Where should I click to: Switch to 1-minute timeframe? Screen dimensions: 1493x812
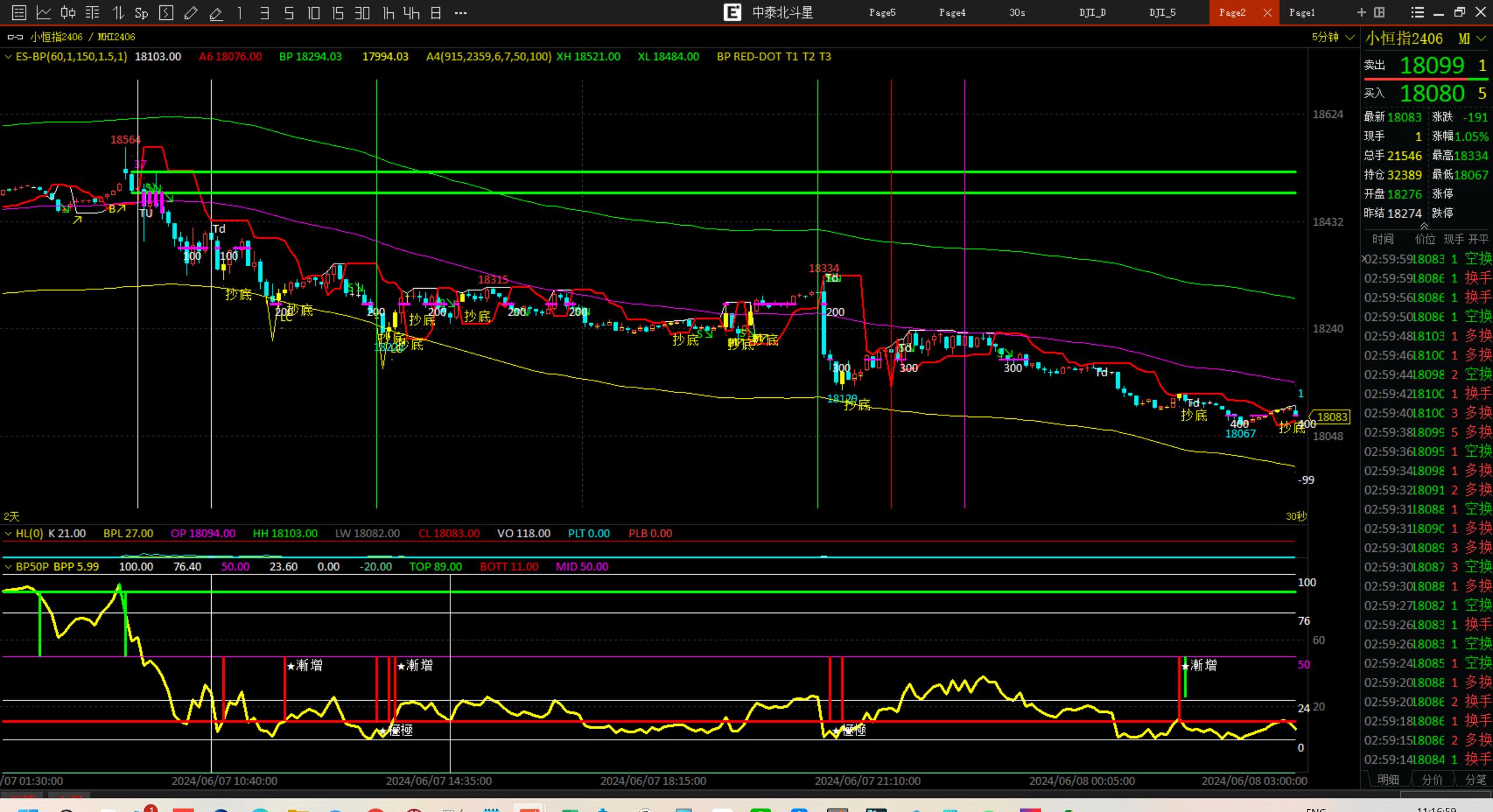coord(240,13)
